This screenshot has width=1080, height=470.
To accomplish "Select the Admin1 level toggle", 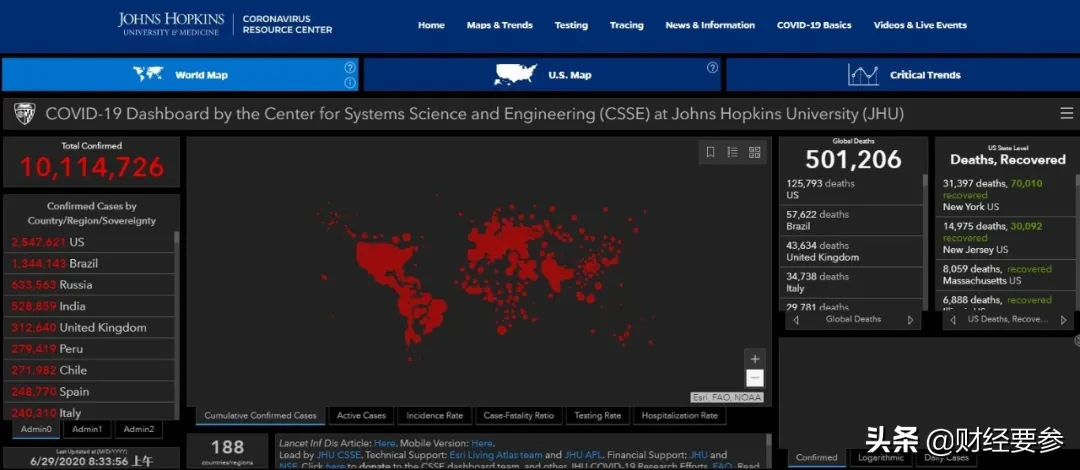I will (87, 429).
